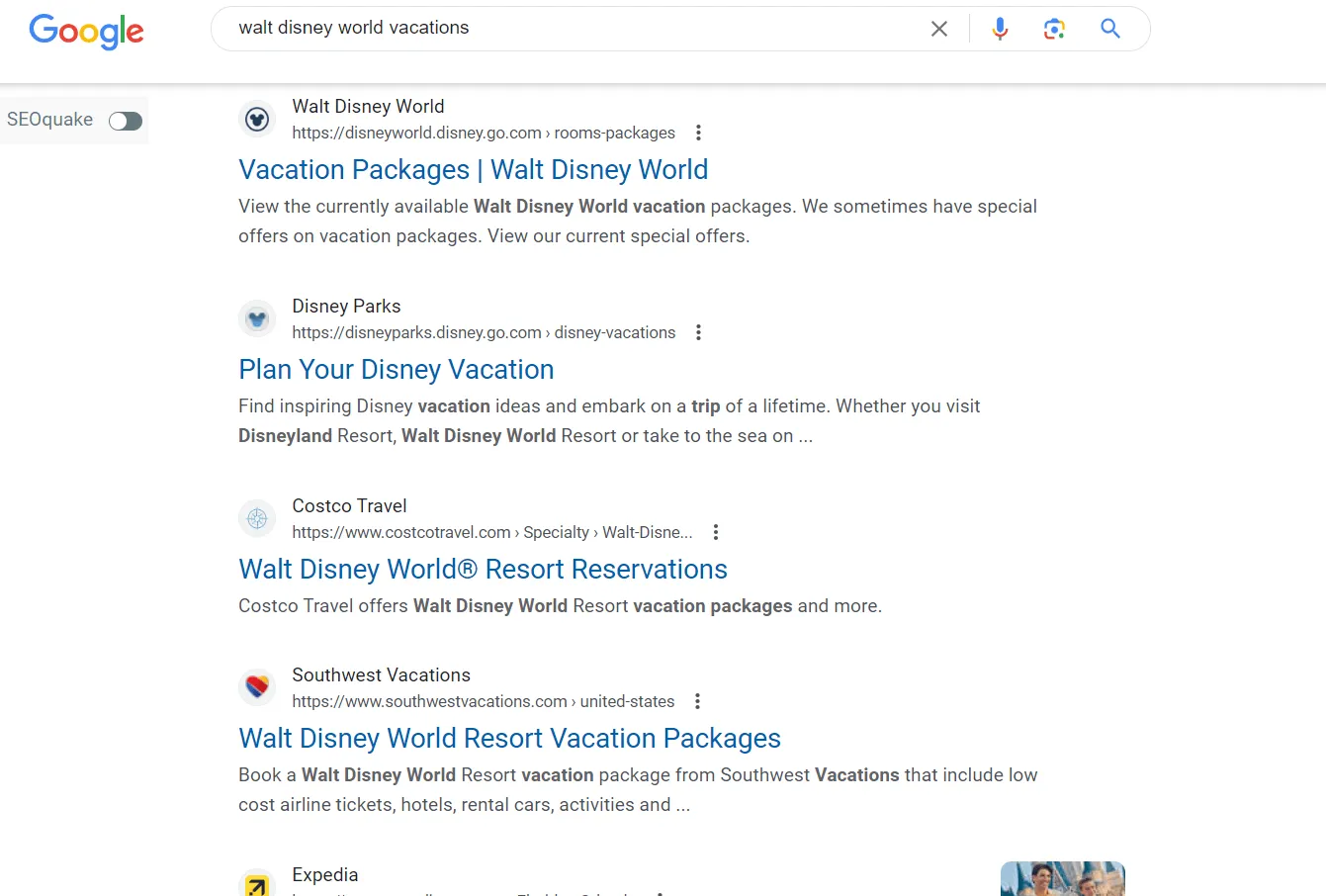Click the microphone voice search icon
Viewport: 1326px width, 896px height.
1000,29
